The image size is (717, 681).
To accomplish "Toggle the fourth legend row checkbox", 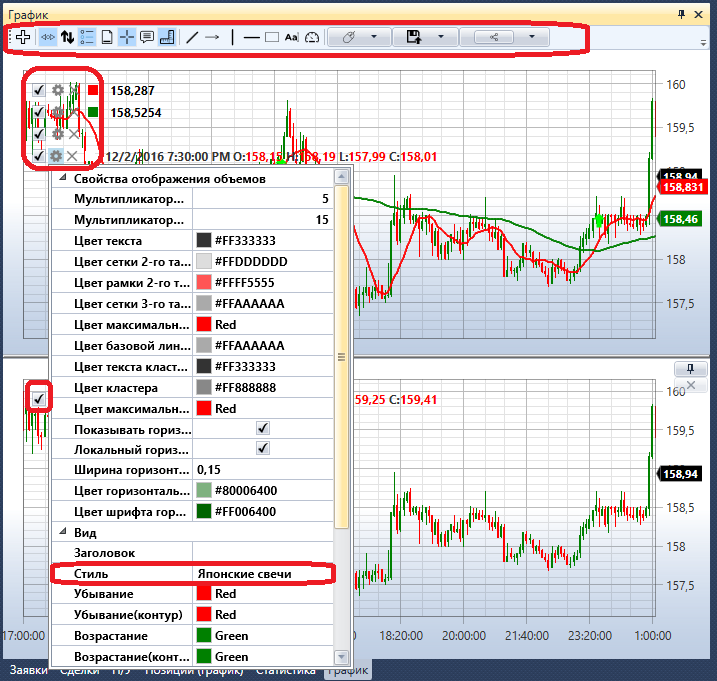I will (39, 156).
